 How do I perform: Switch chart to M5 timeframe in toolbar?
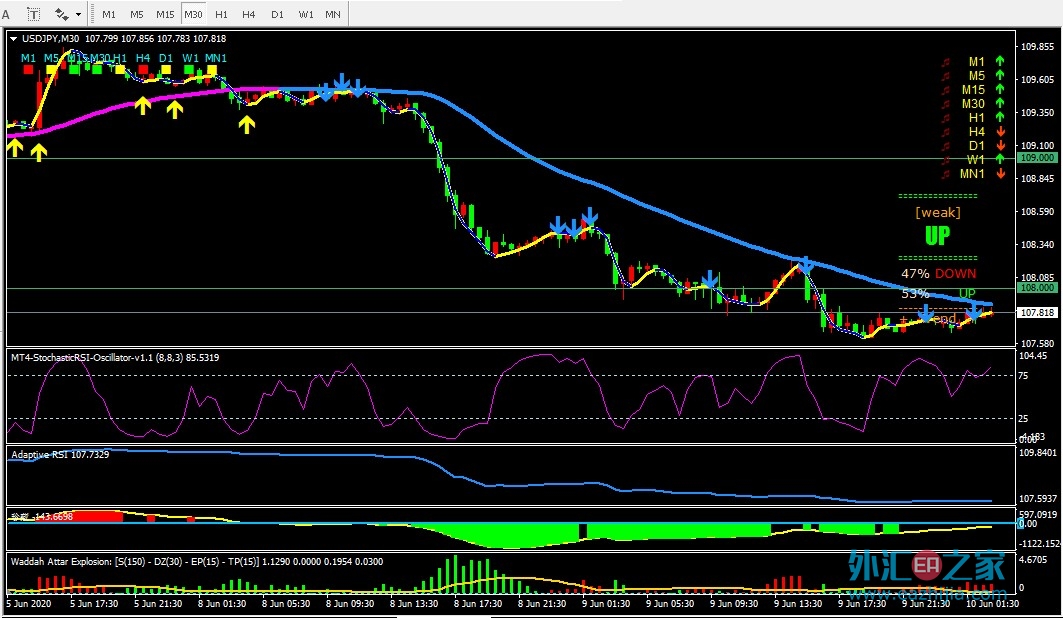[136, 14]
